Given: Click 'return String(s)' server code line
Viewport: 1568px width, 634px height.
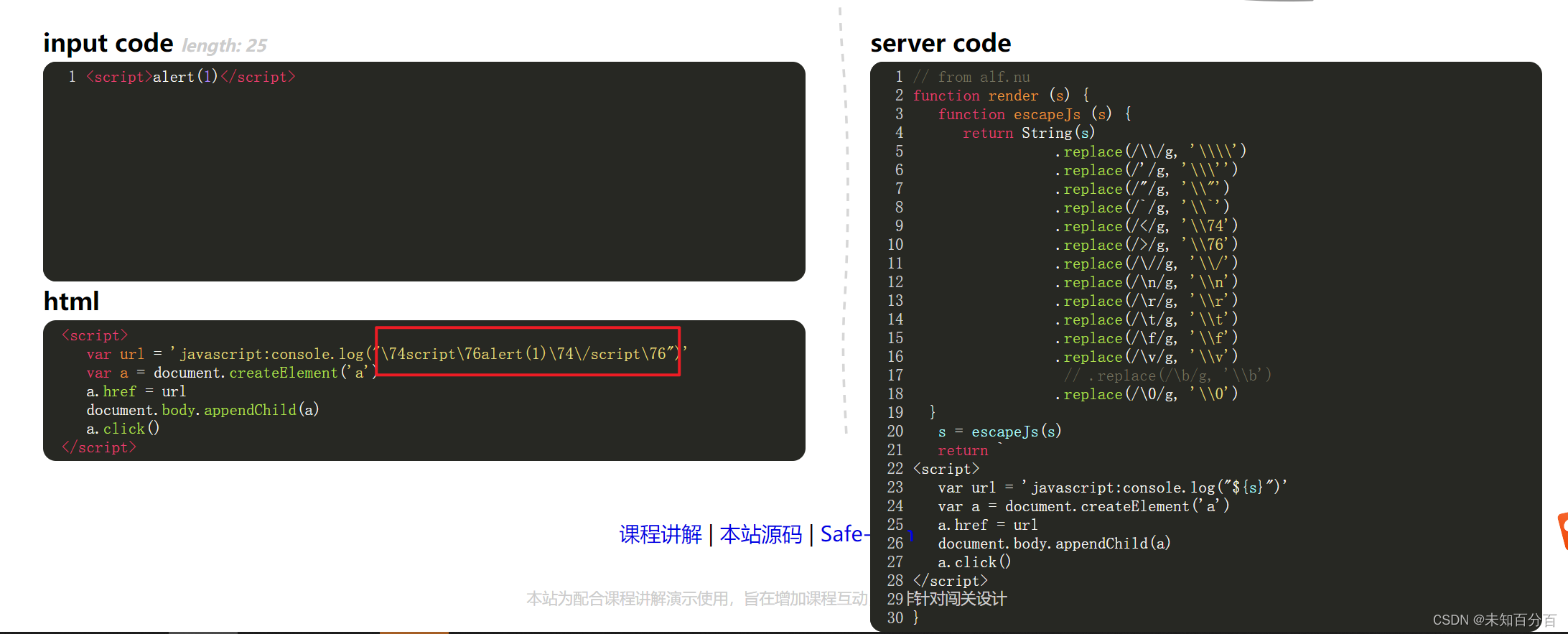Looking at the screenshot, I should click(x=1029, y=133).
